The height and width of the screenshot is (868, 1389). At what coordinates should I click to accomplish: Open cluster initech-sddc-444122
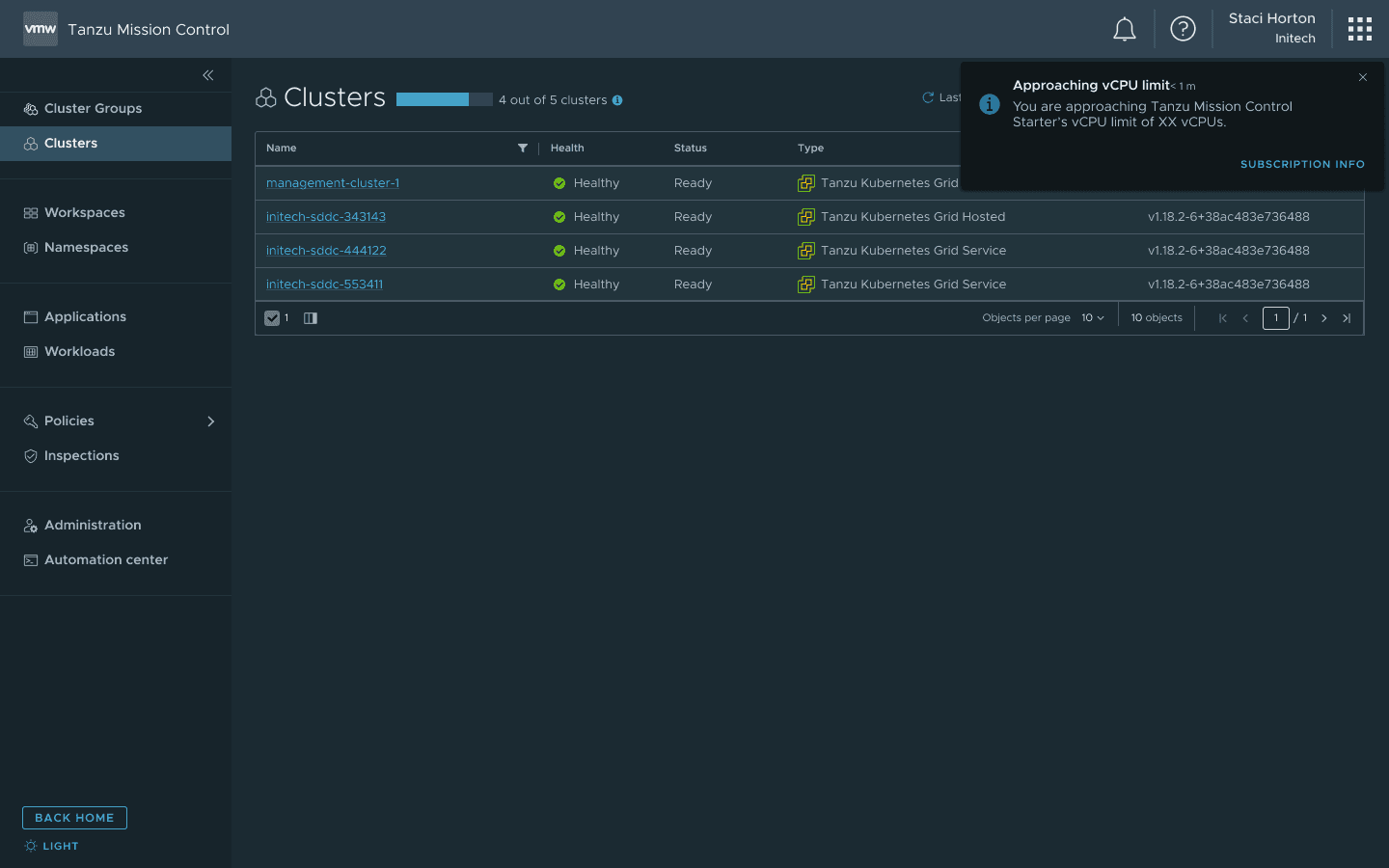click(326, 251)
